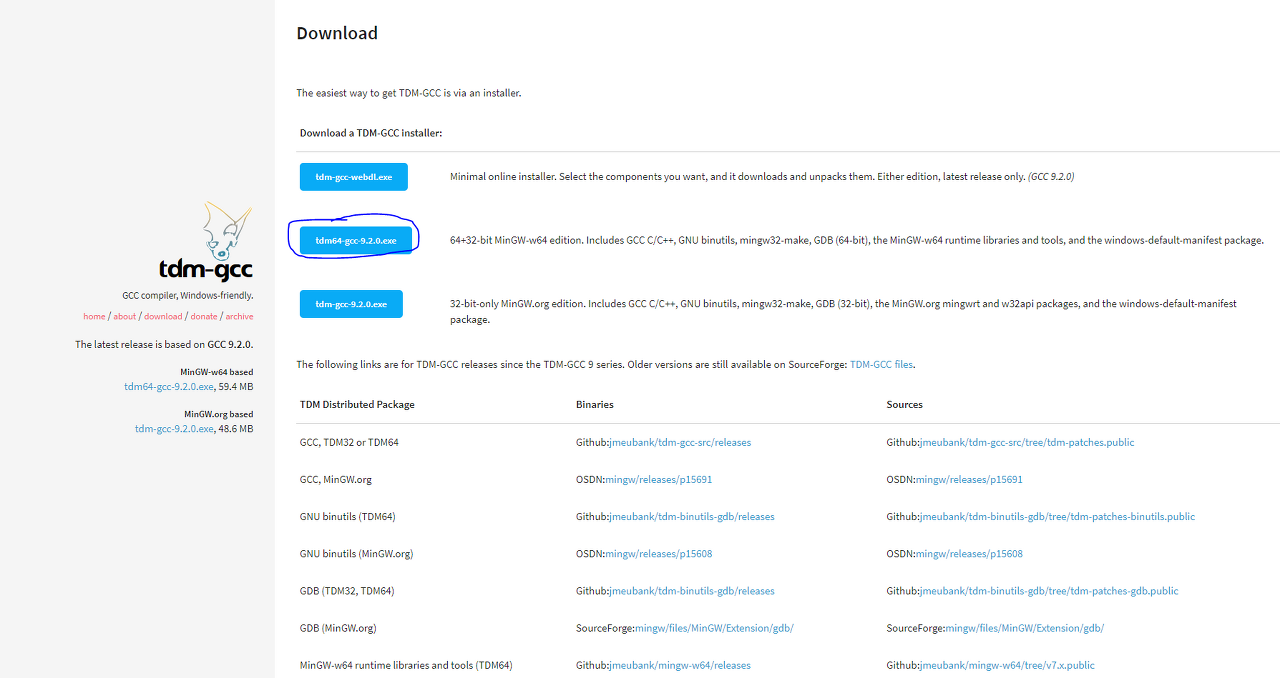Click the 'GDB (TDM32, TDM64)' row label

347,590
